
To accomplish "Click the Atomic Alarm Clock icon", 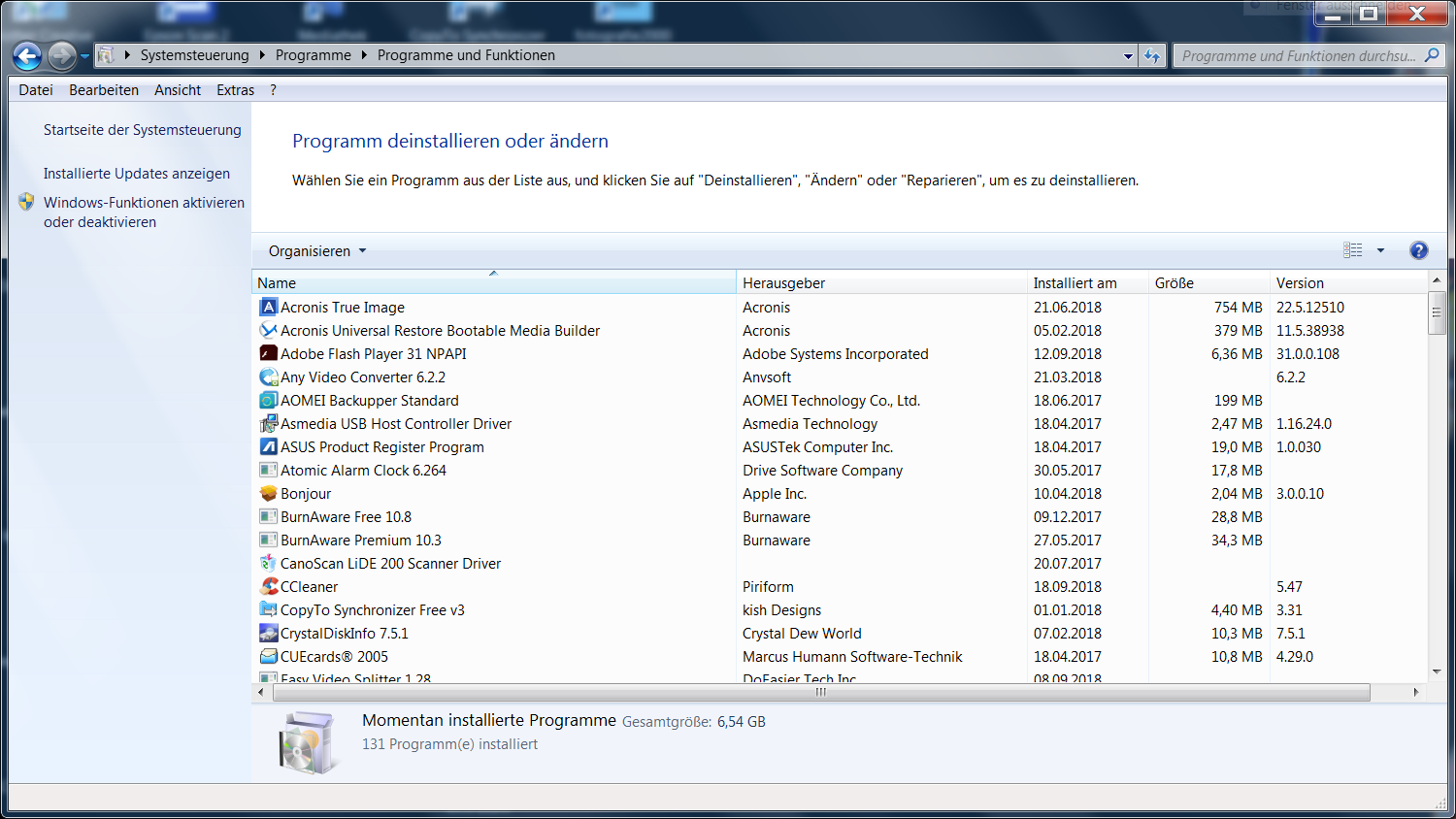I will click(269, 470).
